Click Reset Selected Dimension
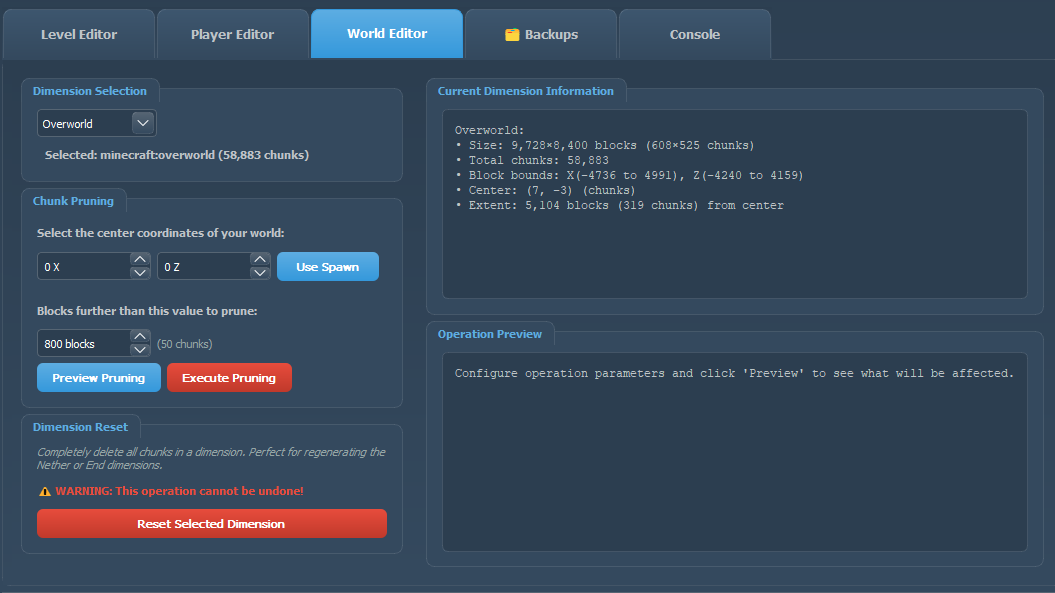Viewport: 1055px width, 593px height. 211,524
